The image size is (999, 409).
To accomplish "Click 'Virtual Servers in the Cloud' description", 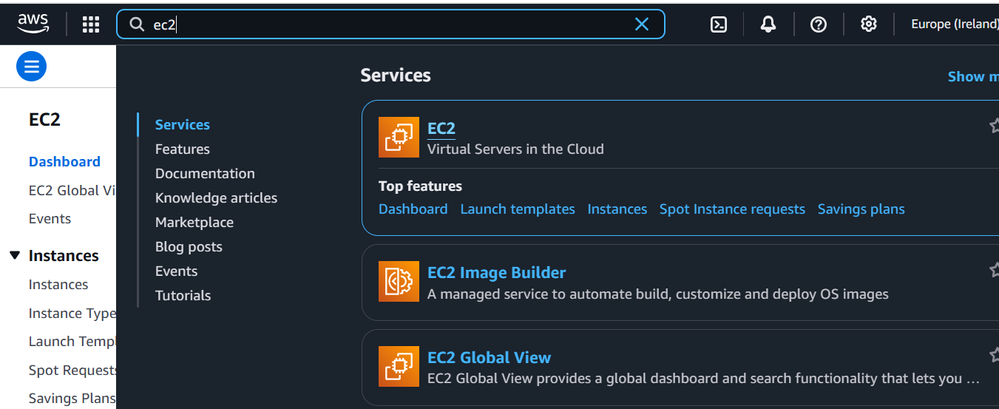I will (x=515, y=149).
